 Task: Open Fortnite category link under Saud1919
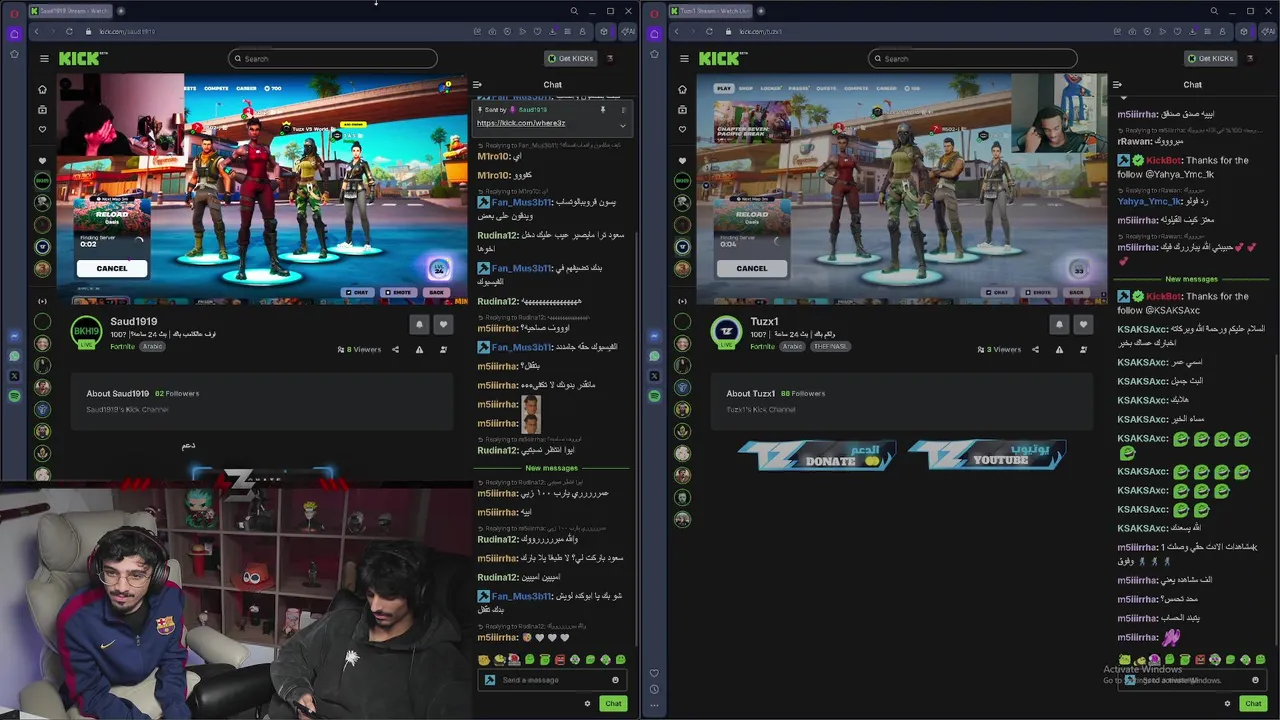[122, 346]
